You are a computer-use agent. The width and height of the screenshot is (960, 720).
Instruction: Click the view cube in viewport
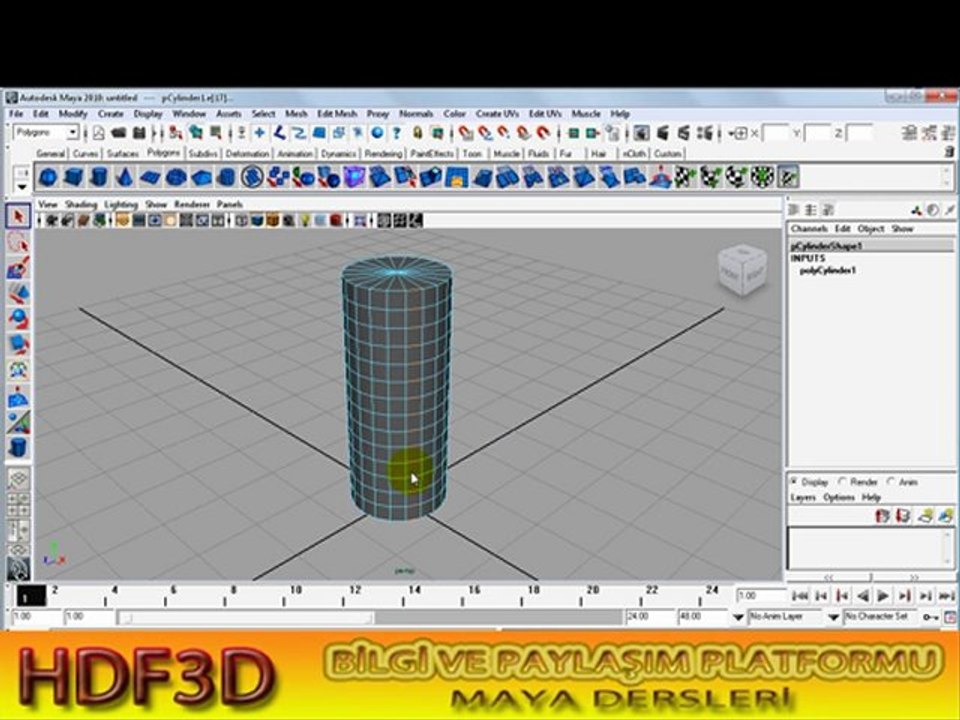[x=743, y=270]
